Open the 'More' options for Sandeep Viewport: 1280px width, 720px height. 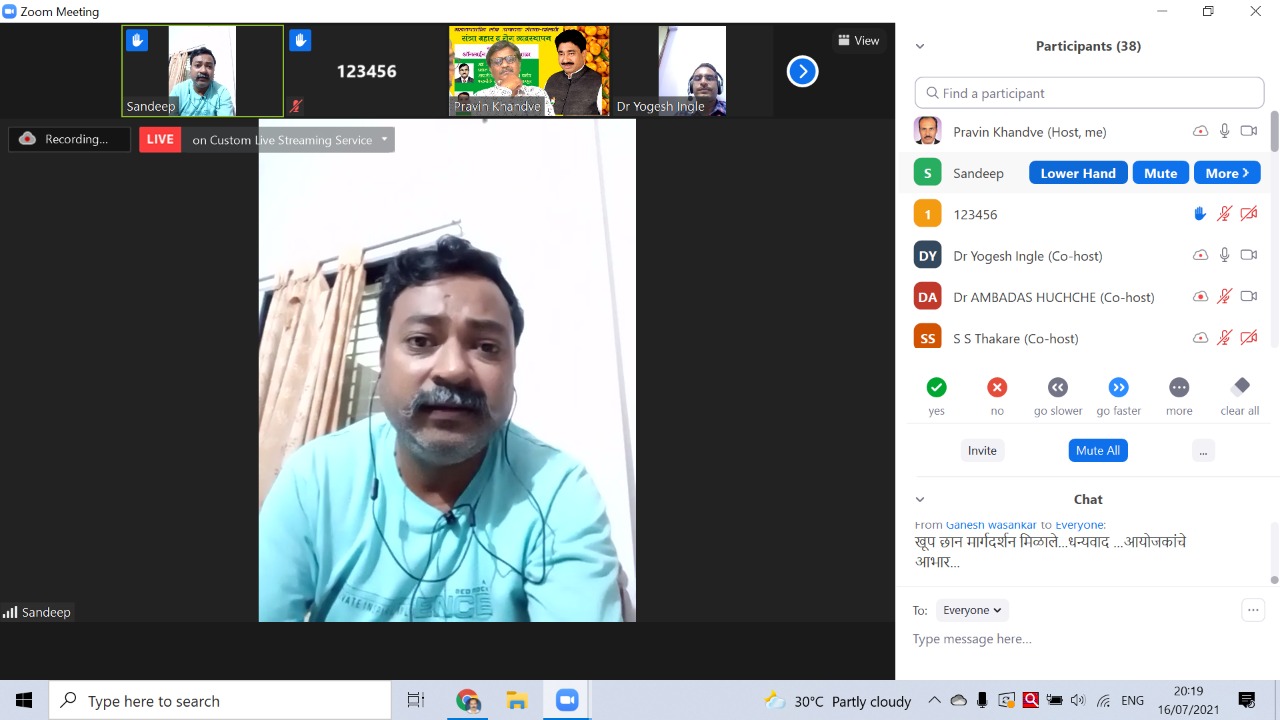coord(1226,173)
